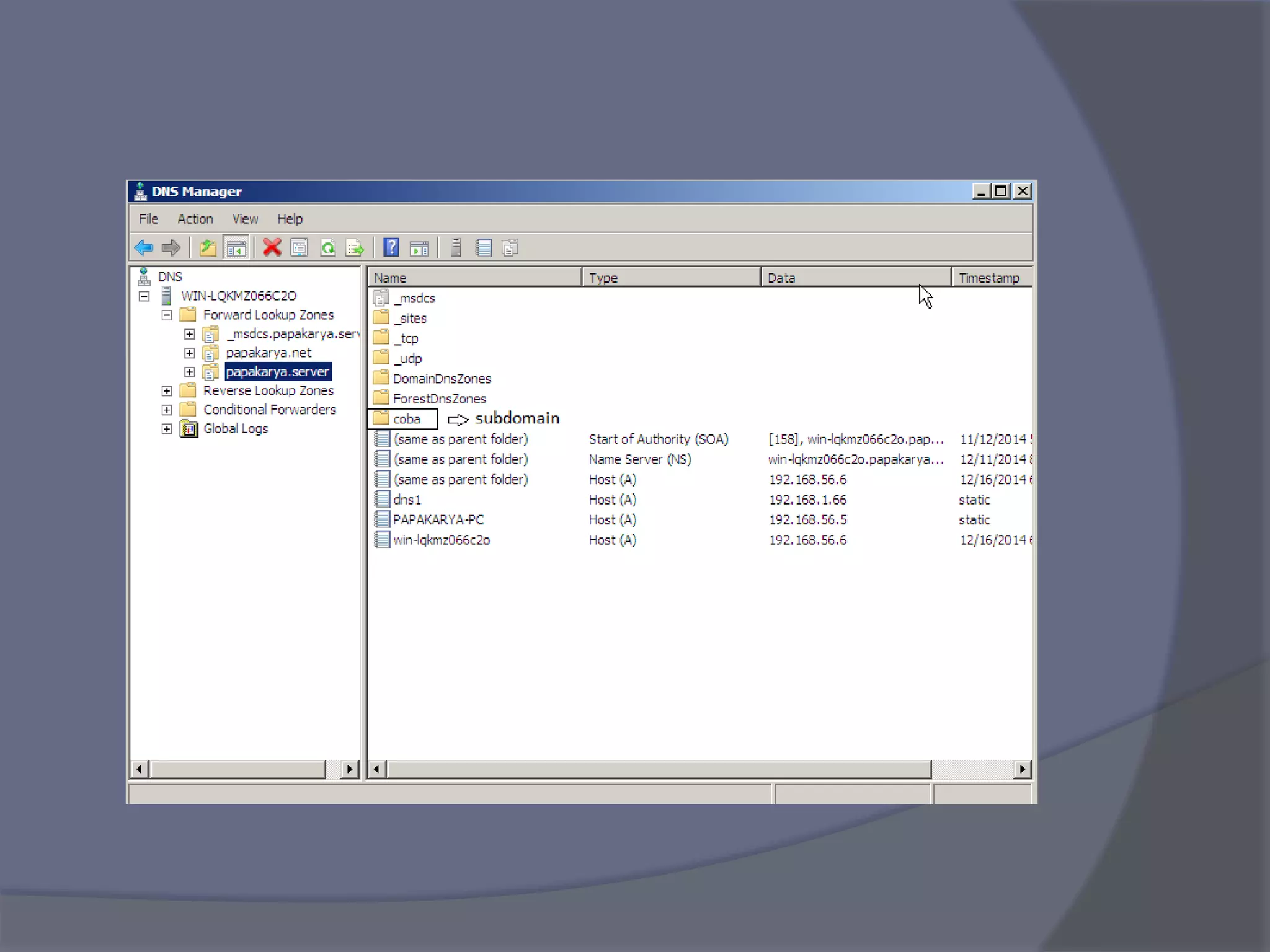Viewport: 1270px width, 952px height.
Task: Expand the Reverse Lookup Zones node
Action: [167, 391]
